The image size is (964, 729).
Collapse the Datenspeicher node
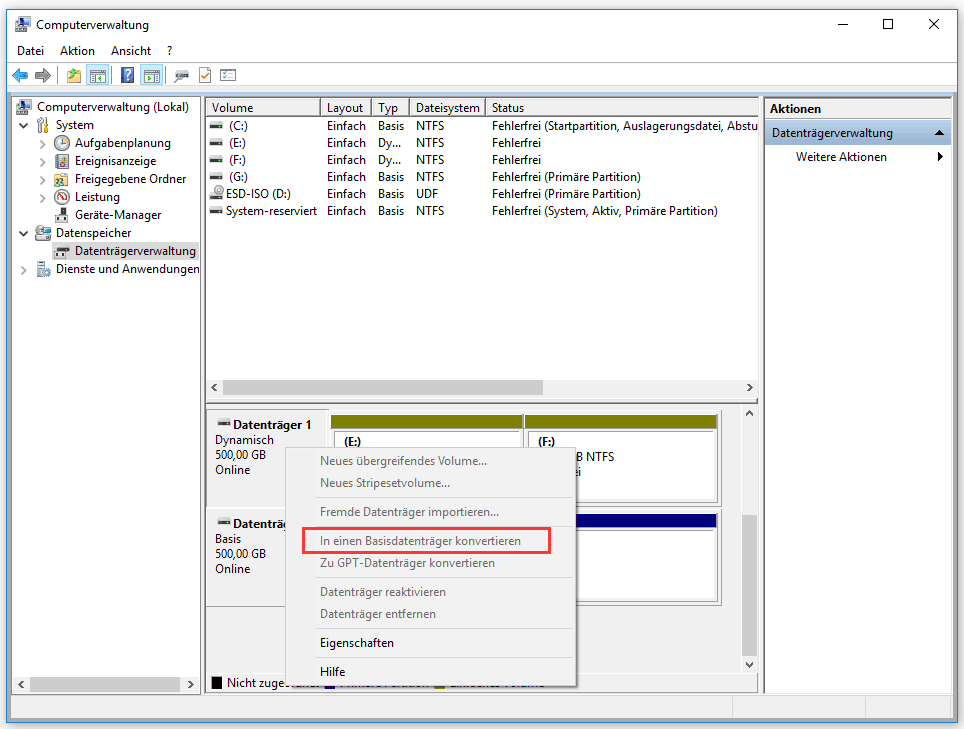[23, 234]
